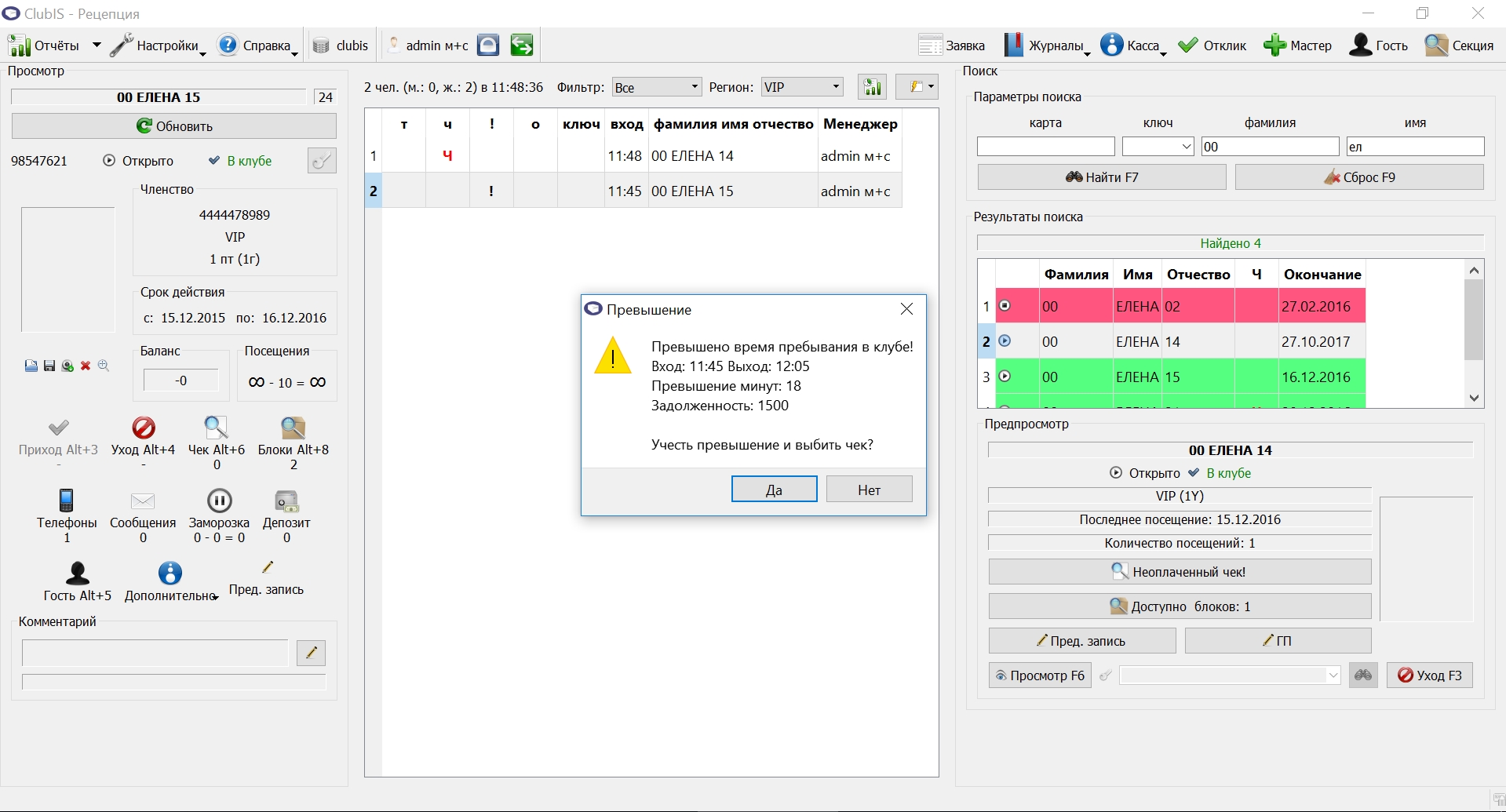Viewport: 1506px width, 812px height.
Task: Open Блоки Alt+8 icon
Action: (293, 428)
